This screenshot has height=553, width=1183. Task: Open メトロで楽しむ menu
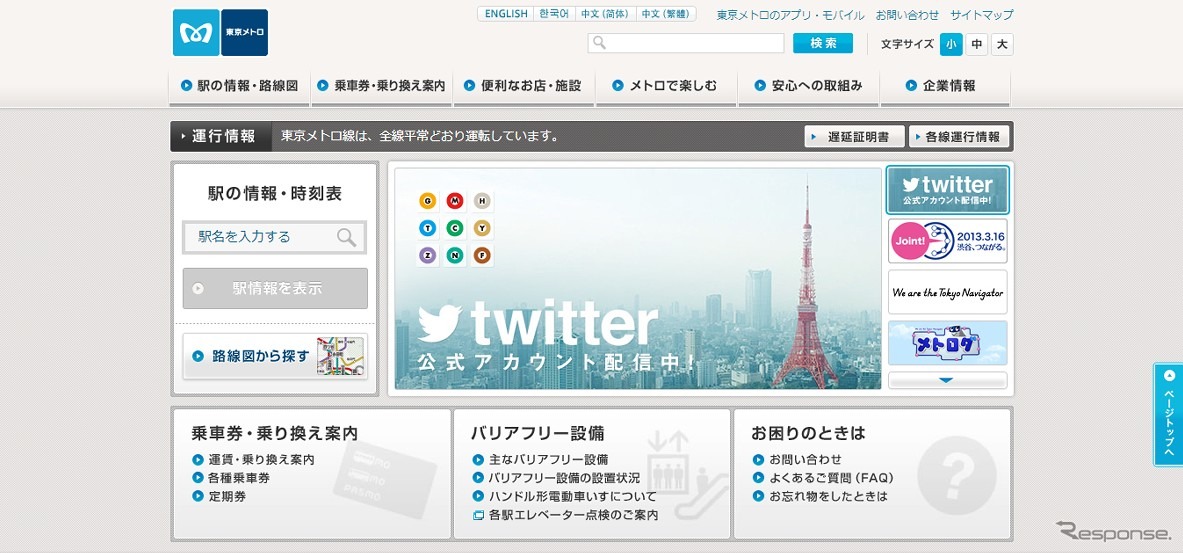[x=665, y=86]
